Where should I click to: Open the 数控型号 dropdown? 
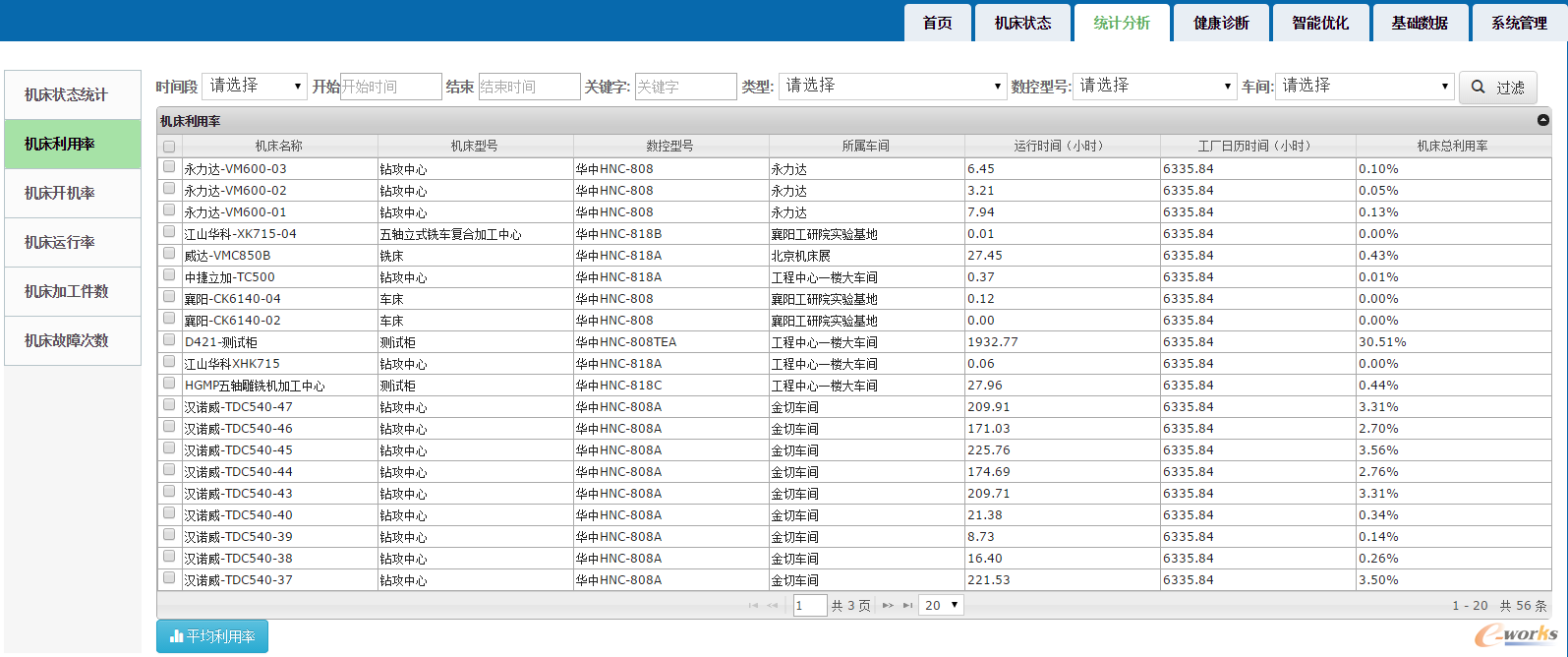coord(1154,87)
